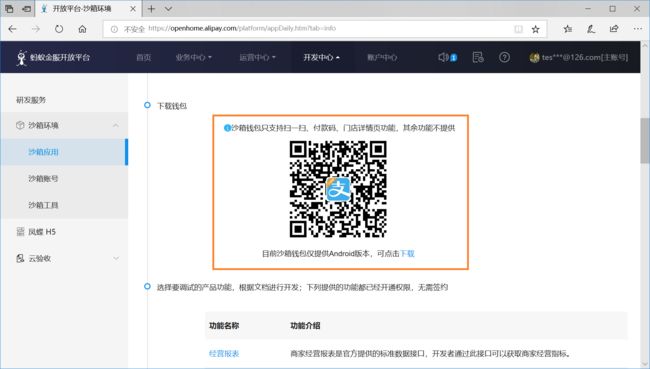Click the browser forward arrow

[x=36, y=29]
